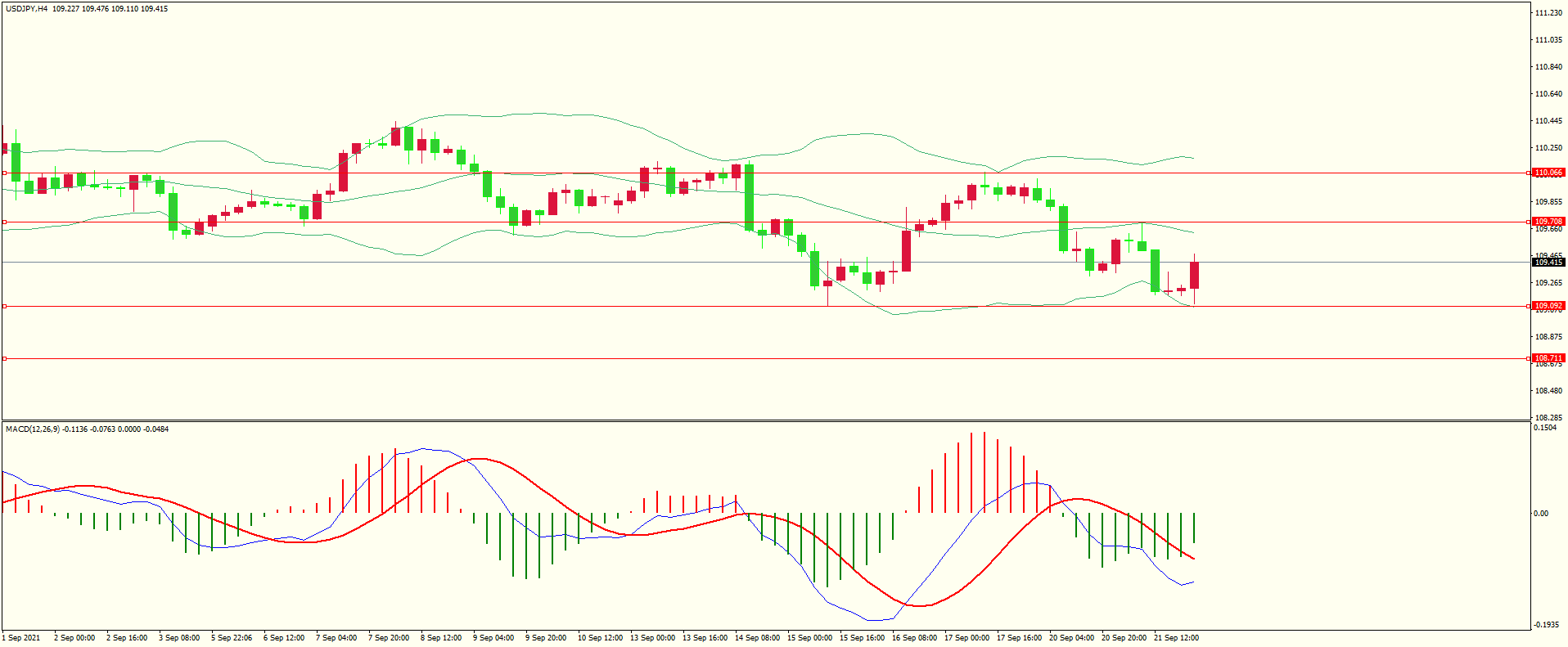The image size is (1568, 647).
Task: Click the OHLC values 109.227 109.476 109.110 109.415
Action: tap(110, 9)
